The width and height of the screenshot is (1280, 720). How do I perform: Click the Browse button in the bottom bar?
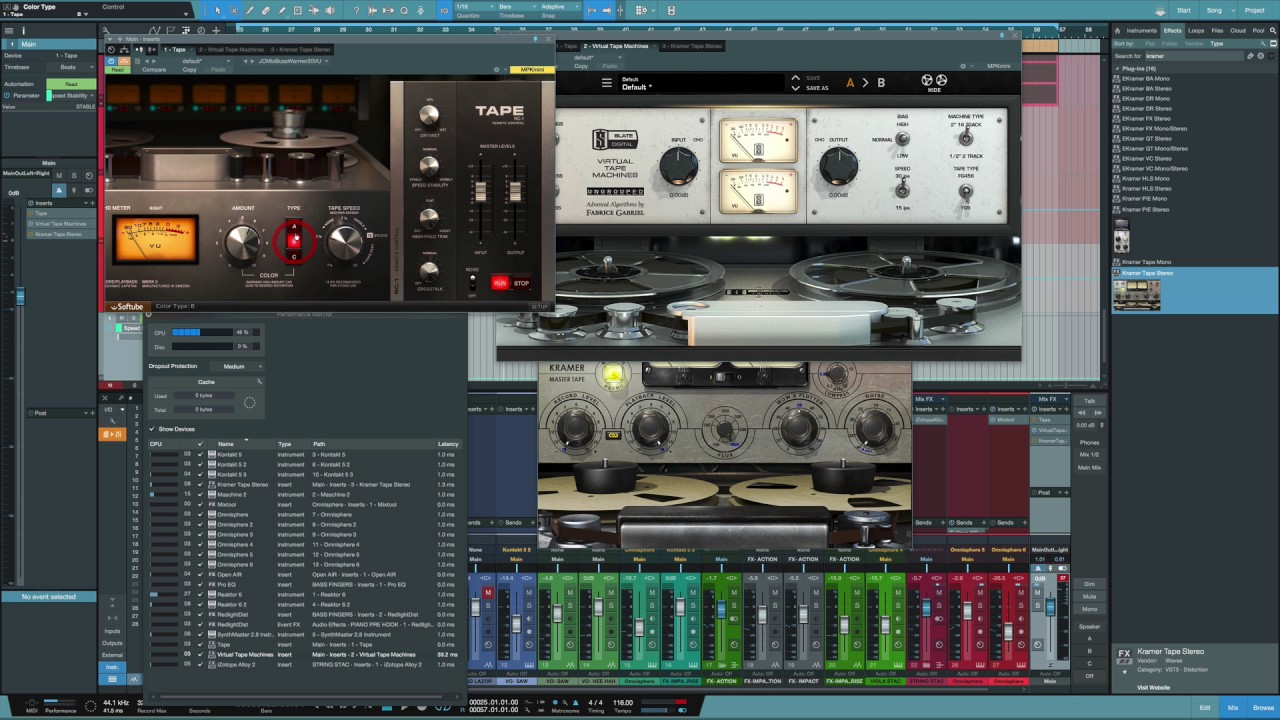pos(1263,708)
